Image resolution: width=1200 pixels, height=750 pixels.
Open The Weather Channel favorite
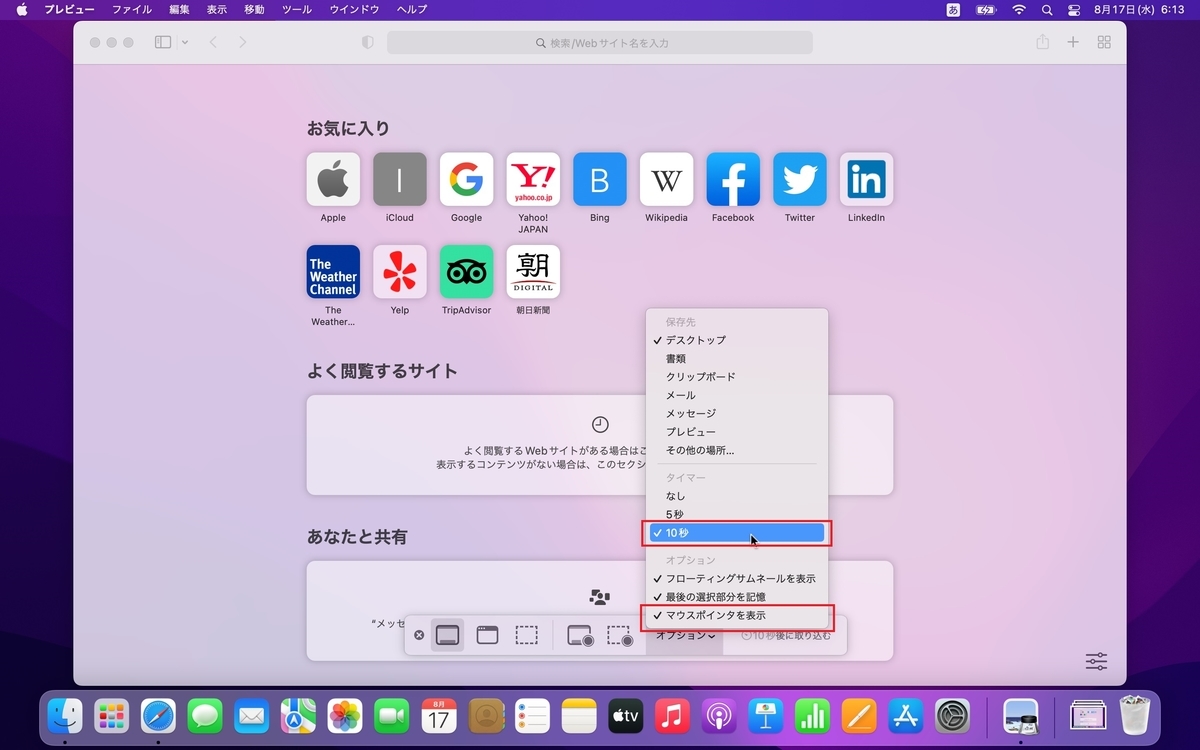[333, 271]
